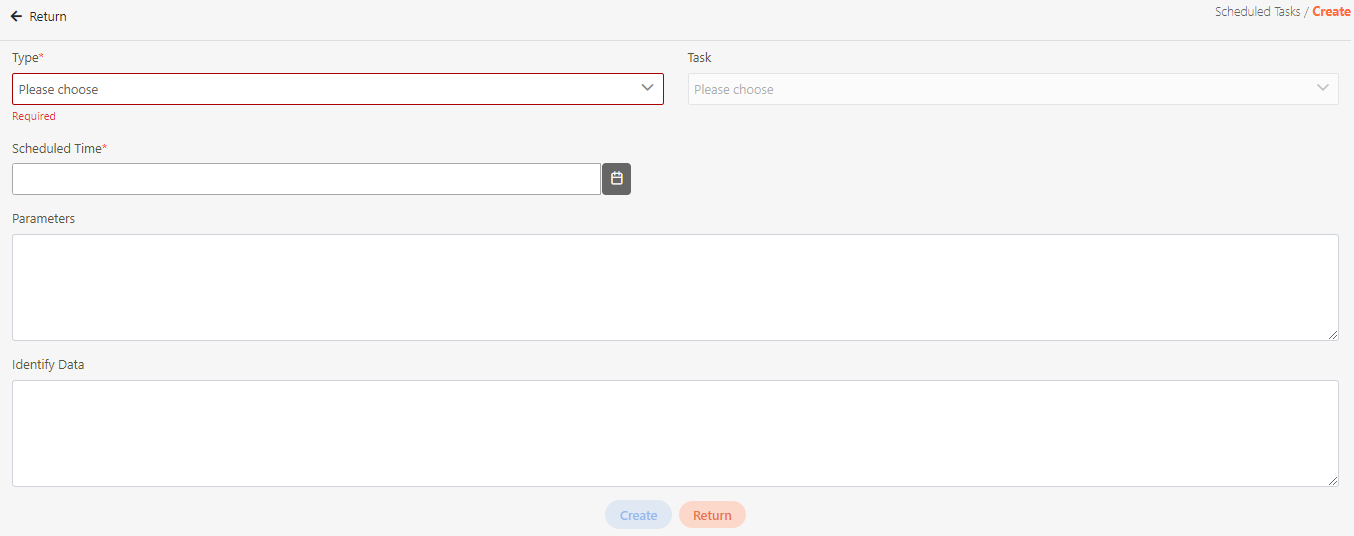Click the Scheduled Time field label
The image size is (1354, 536).
pos(57,148)
